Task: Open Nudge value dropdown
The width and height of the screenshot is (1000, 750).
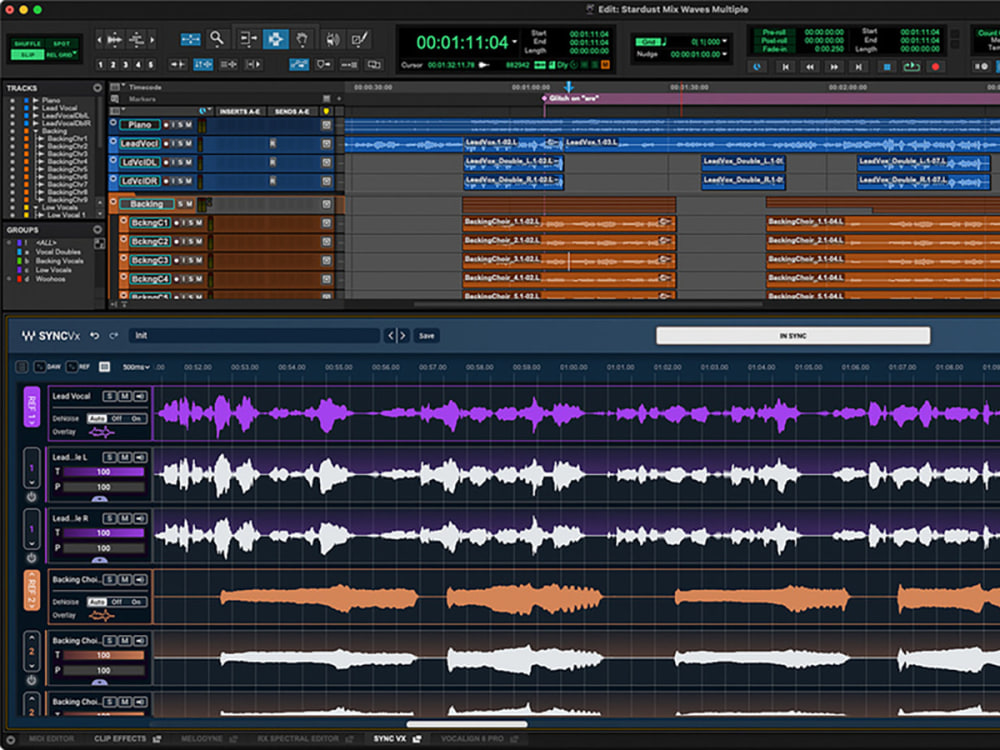Action: (725, 54)
